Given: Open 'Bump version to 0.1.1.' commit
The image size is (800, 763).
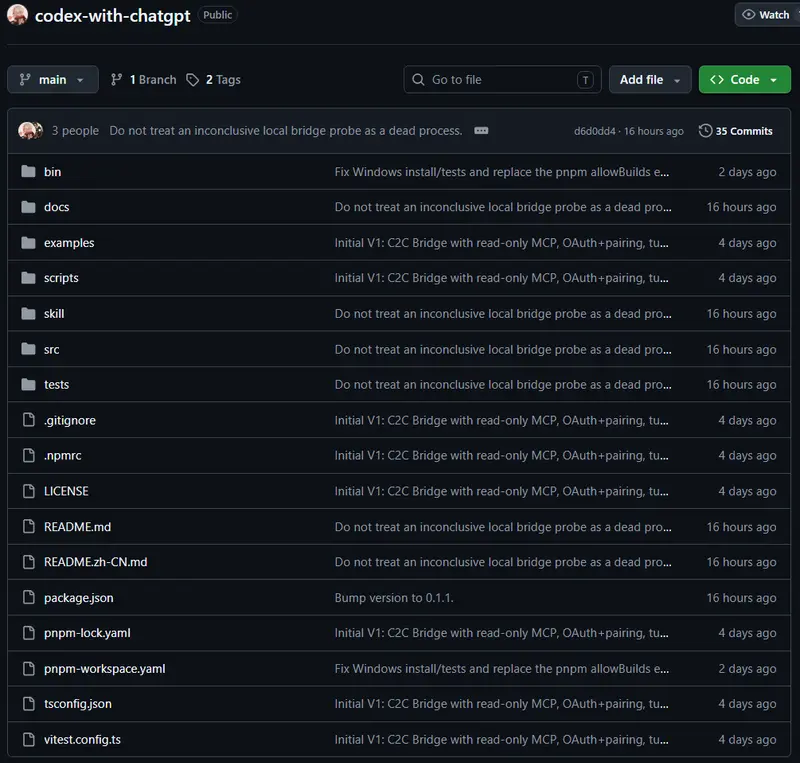Looking at the screenshot, I should (x=394, y=598).
